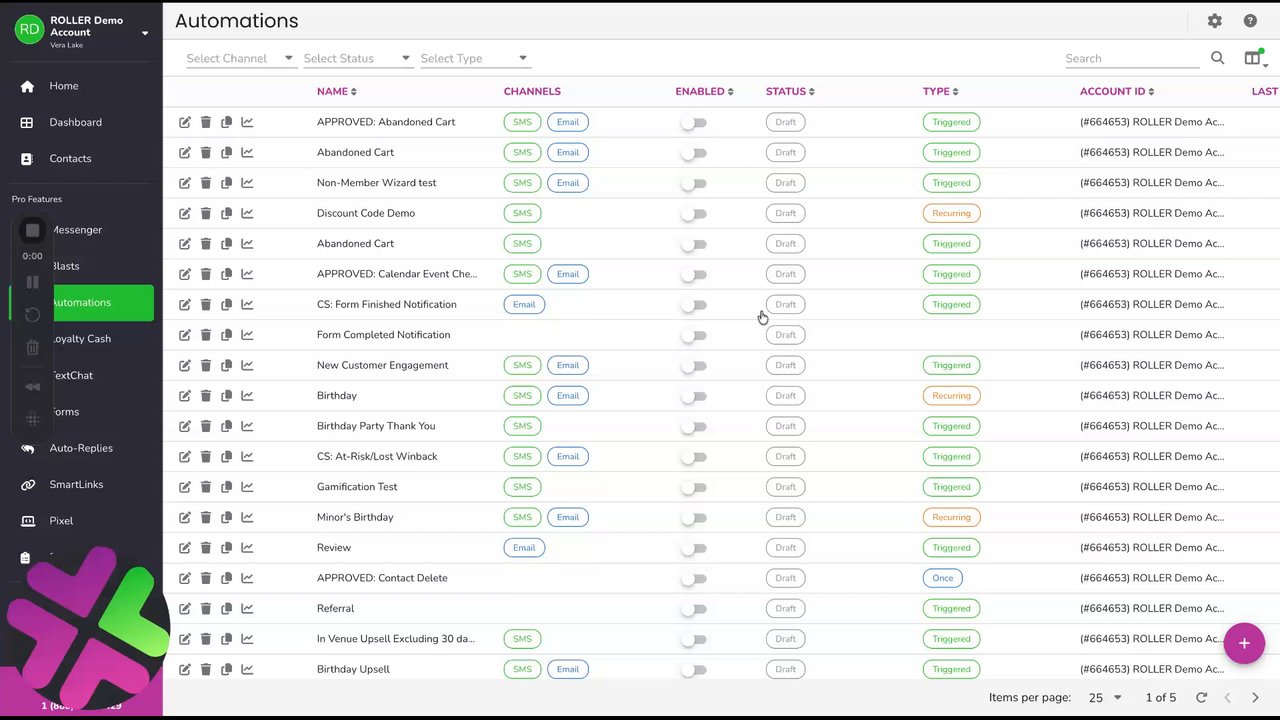Click edit icon for APPROVED: Abandoned Cart row
Image resolution: width=1280 pixels, height=720 pixels.
185,122
